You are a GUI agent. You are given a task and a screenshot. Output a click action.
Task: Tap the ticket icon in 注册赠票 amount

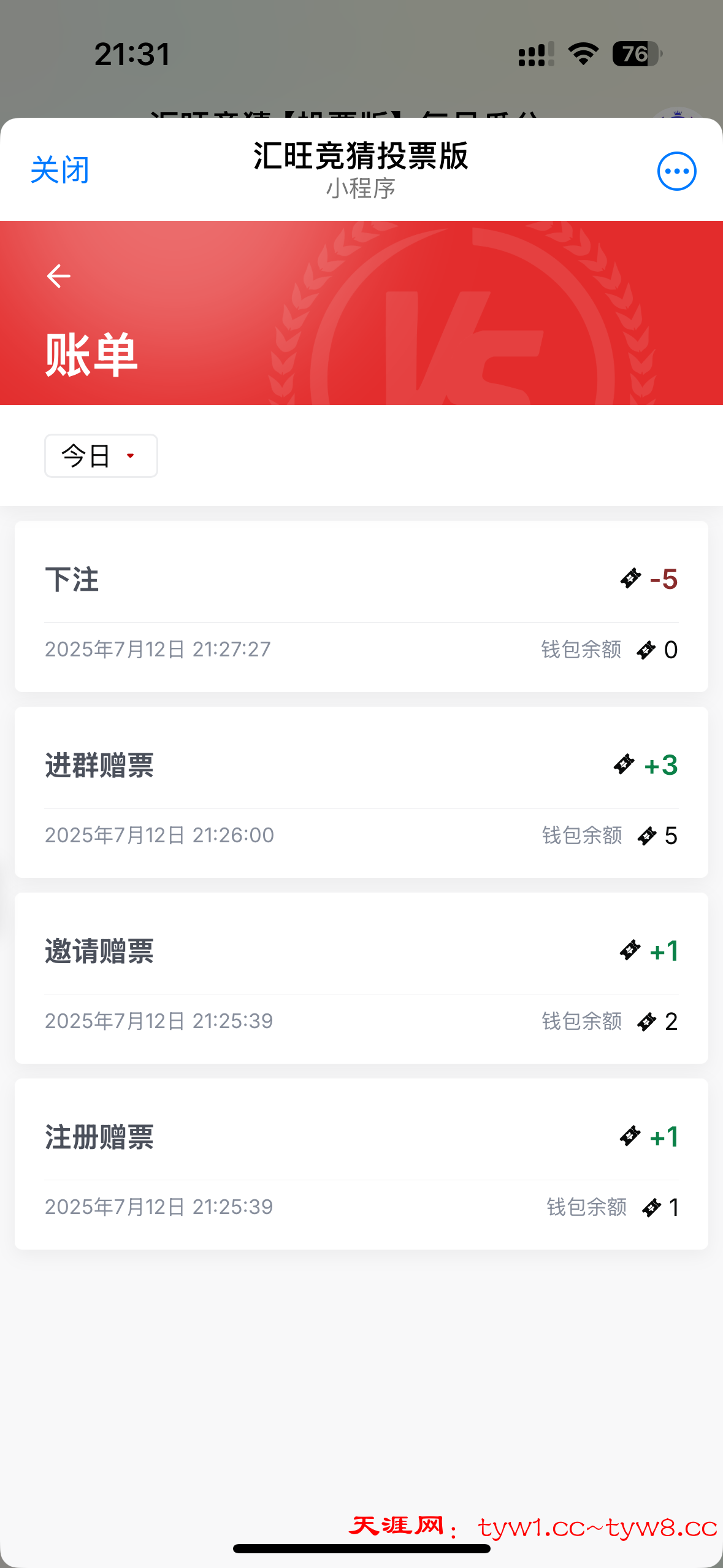click(x=630, y=1136)
